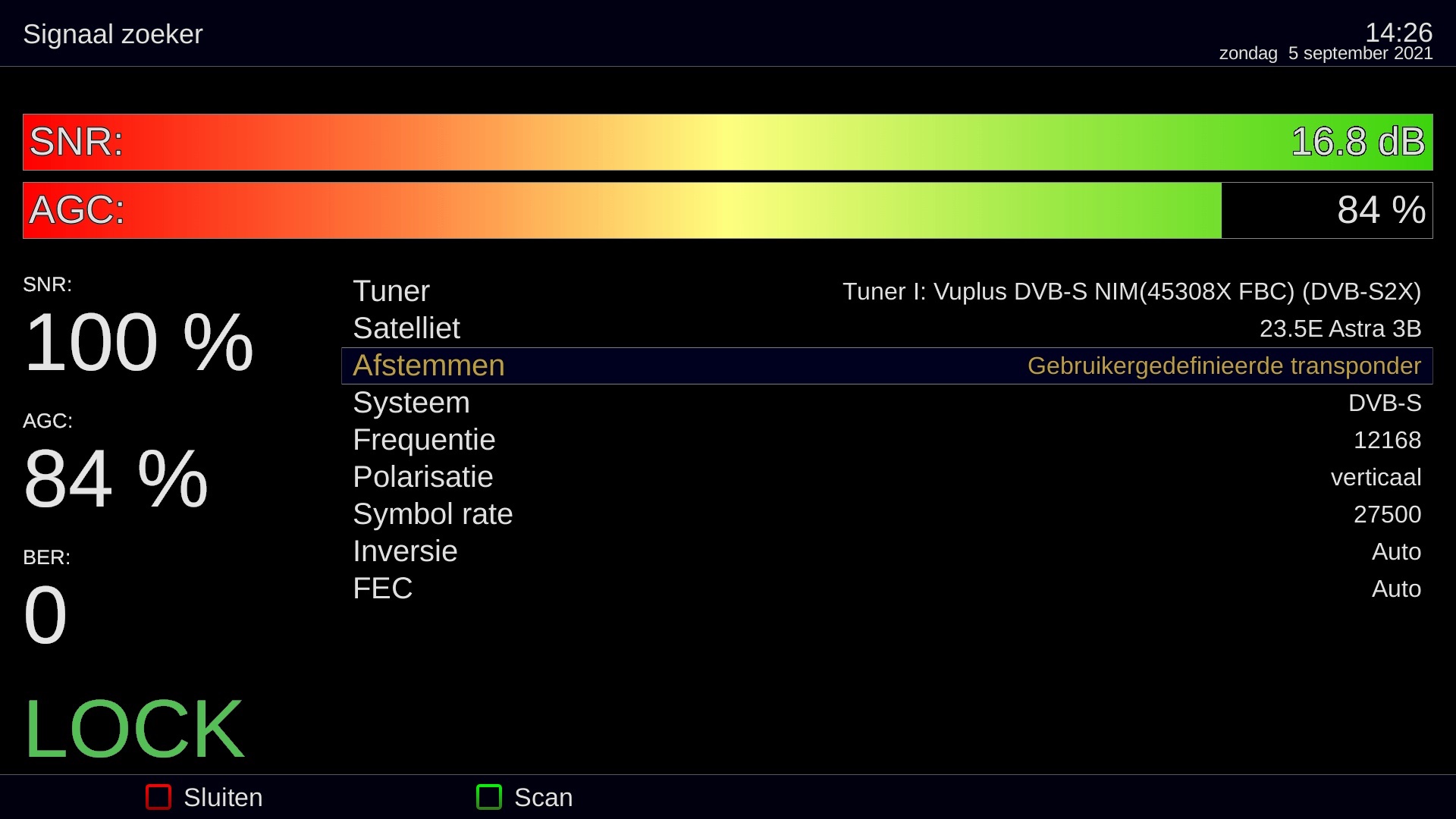
Task: Click the 84 % bar reading
Action: coord(1381,210)
